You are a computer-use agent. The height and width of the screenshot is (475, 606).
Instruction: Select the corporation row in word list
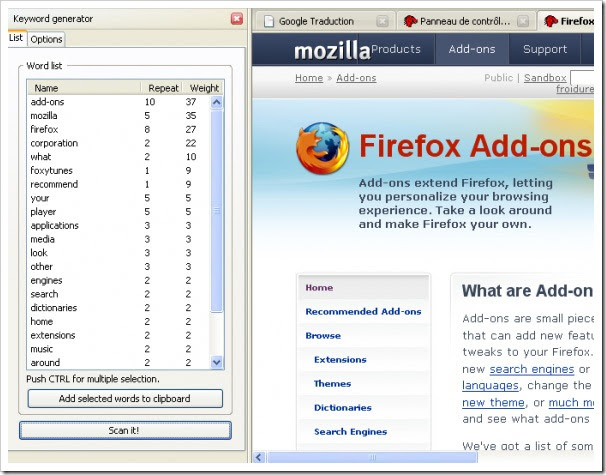tap(119, 143)
